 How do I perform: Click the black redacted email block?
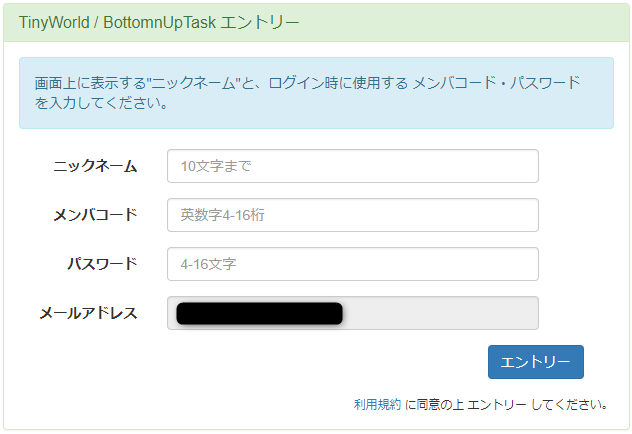(259, 313)
